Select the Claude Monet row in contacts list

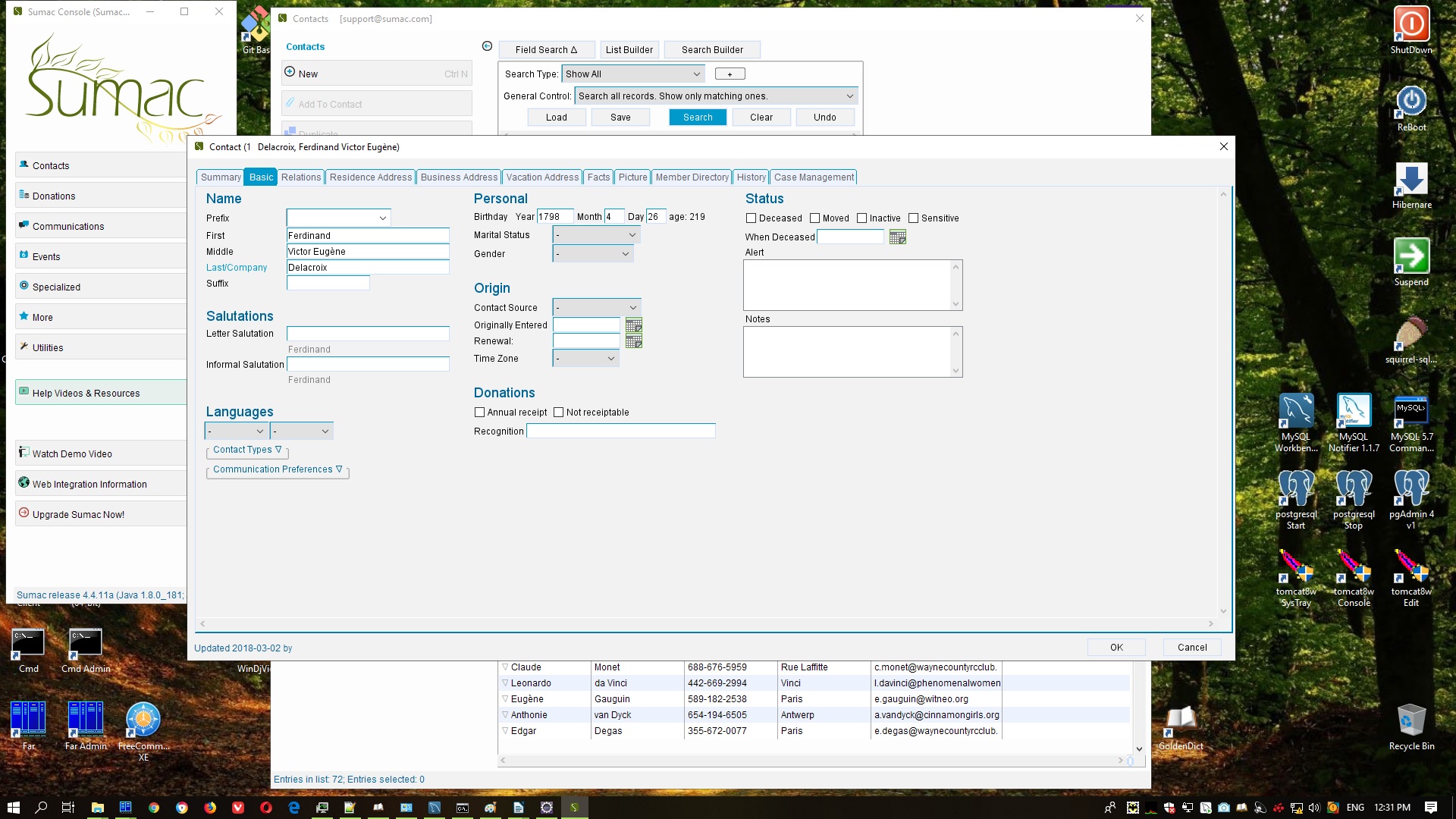tap(813, 667)
